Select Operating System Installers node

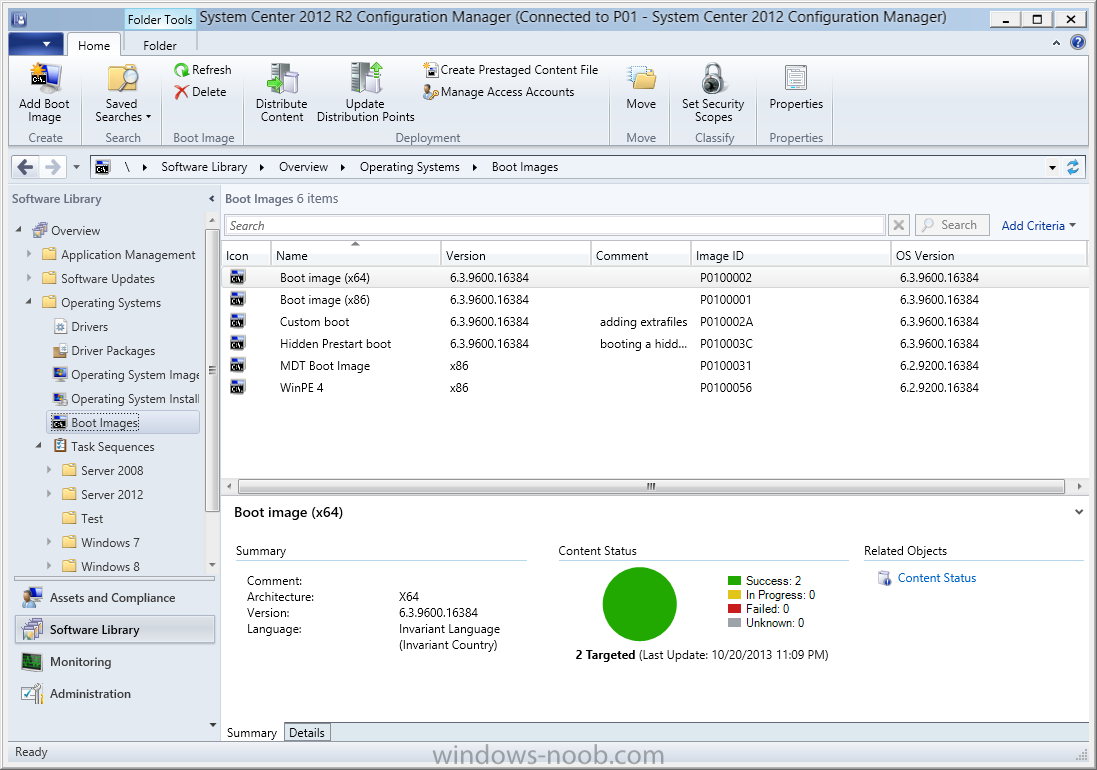127,399
